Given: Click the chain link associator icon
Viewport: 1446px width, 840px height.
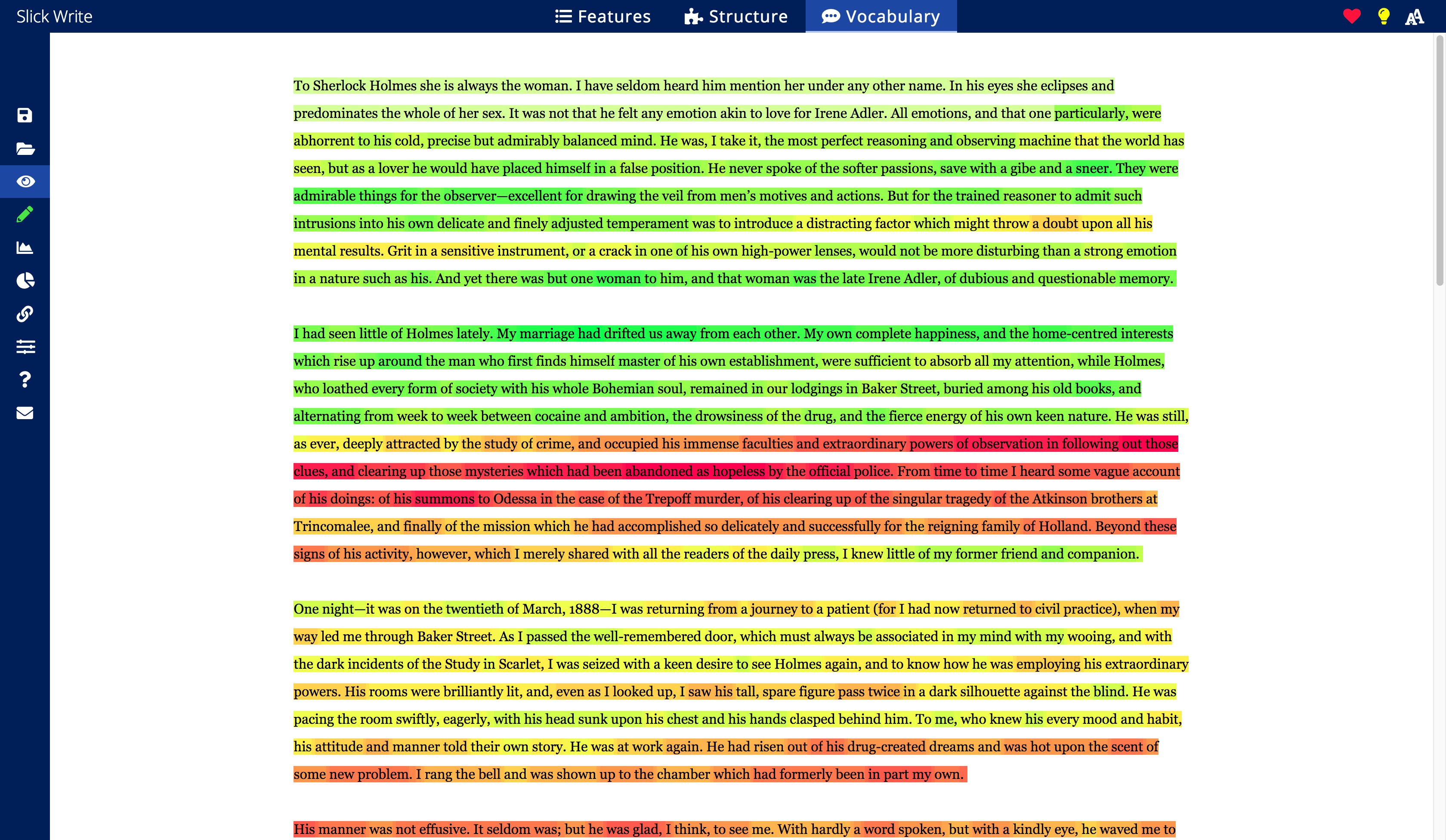Looking at the screenshot, I should point(25,313).
